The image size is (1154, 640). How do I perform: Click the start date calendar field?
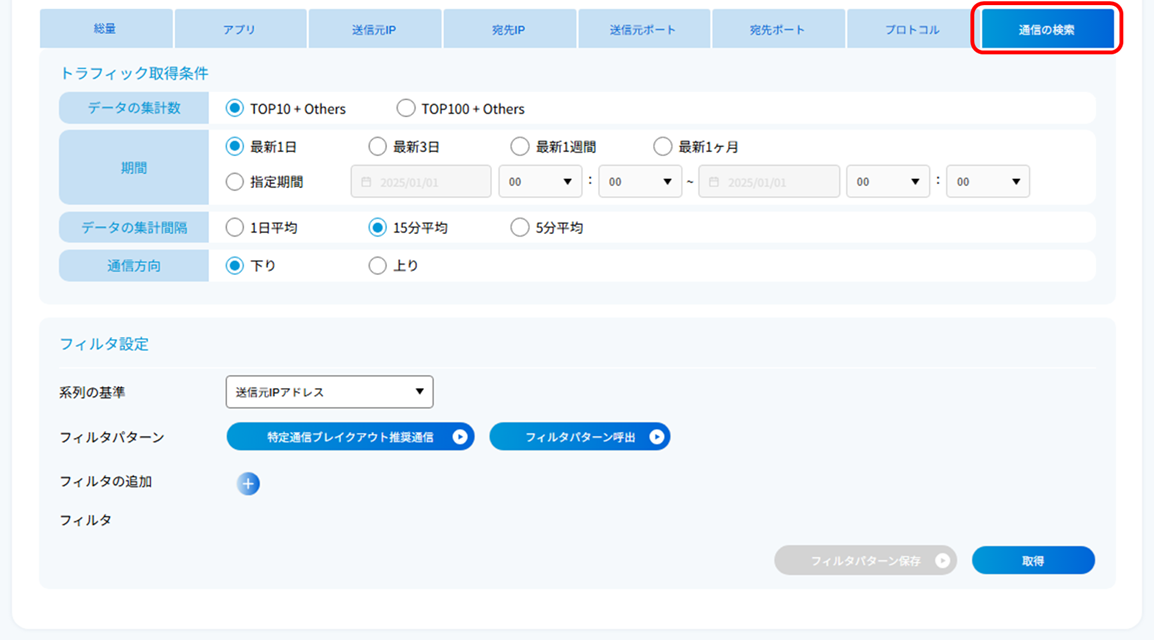(x=421, y=182)
